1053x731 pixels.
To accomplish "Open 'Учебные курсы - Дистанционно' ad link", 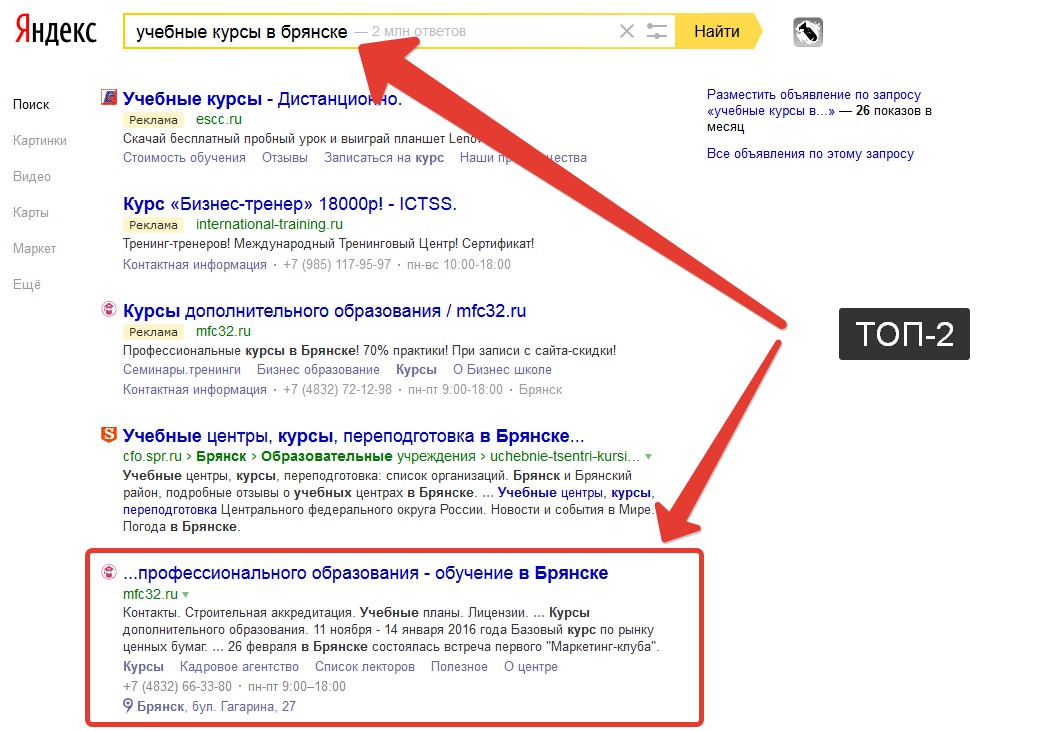I will 262,99.
